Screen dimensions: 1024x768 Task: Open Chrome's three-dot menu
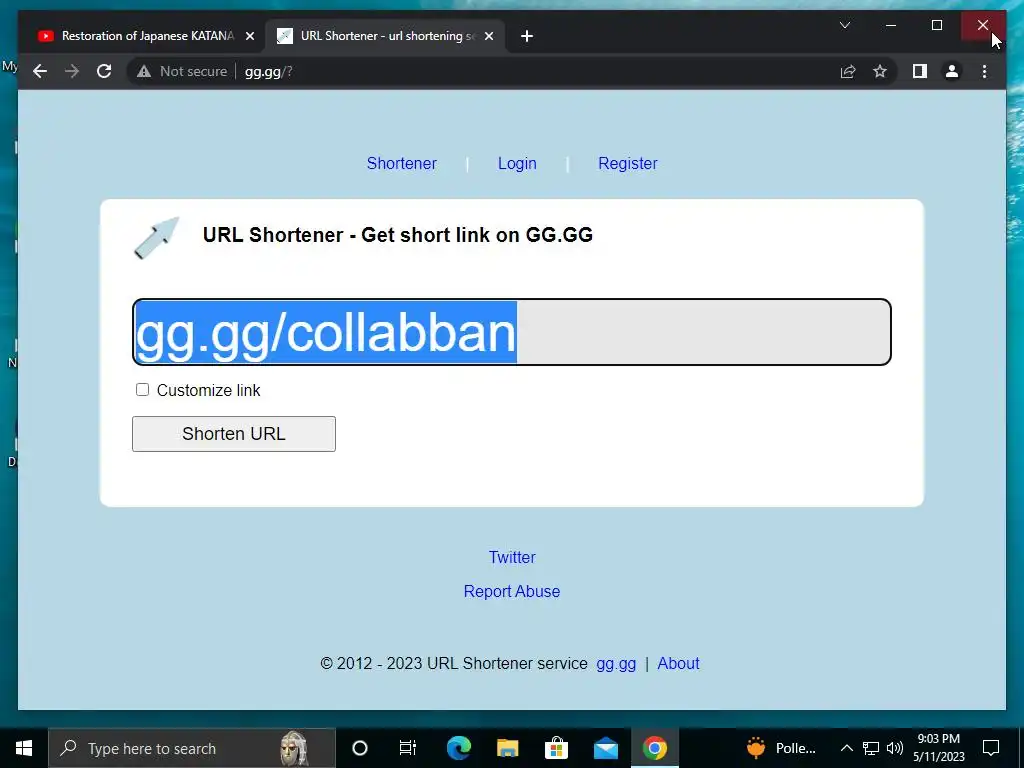click(x=984, y=71)
